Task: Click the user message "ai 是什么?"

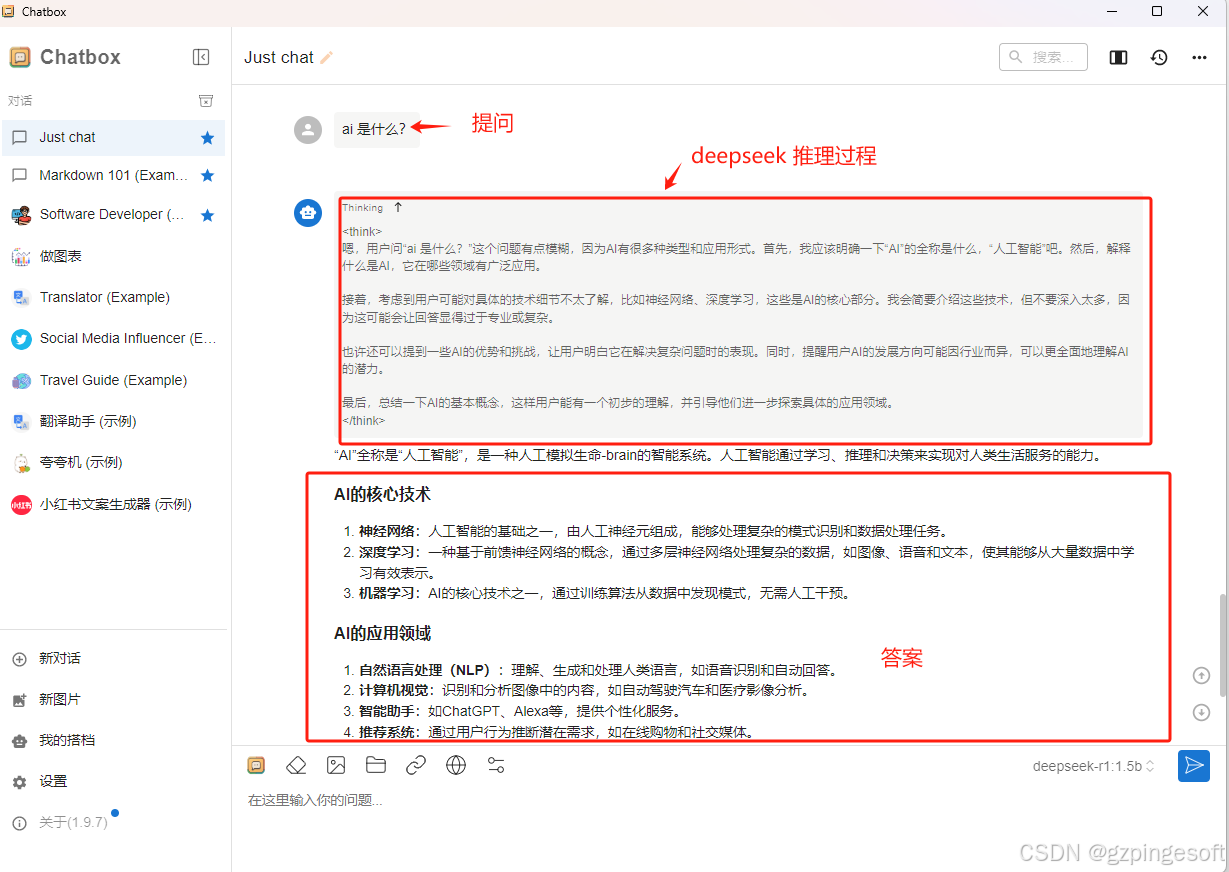Action: [x=375, y=129]
